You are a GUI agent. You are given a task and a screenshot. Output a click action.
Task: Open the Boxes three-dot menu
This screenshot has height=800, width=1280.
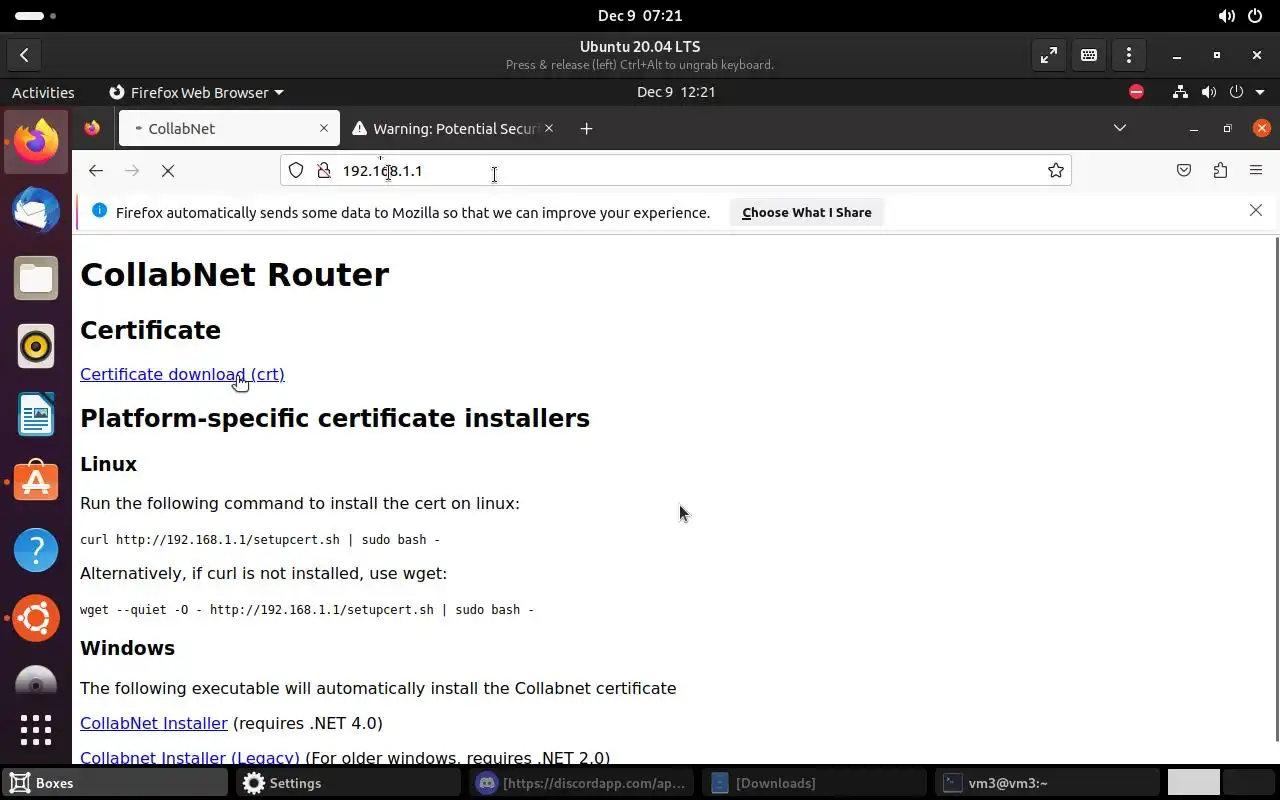[1129, 56]
